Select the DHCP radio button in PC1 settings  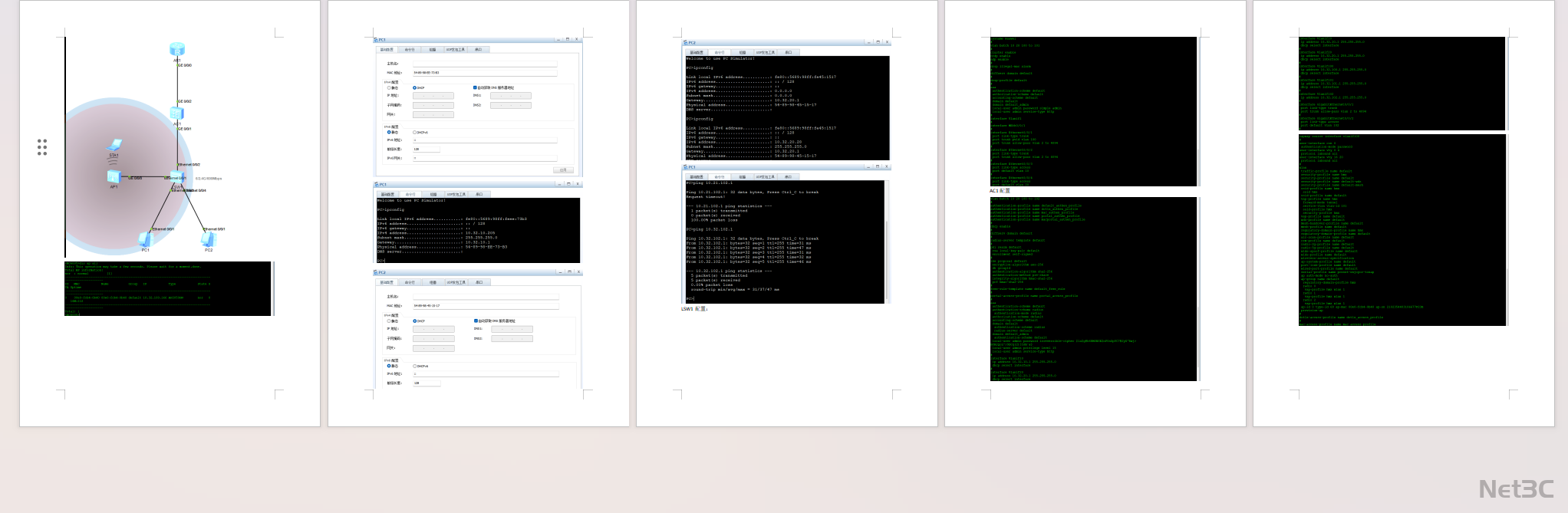[x=415, y=87]
